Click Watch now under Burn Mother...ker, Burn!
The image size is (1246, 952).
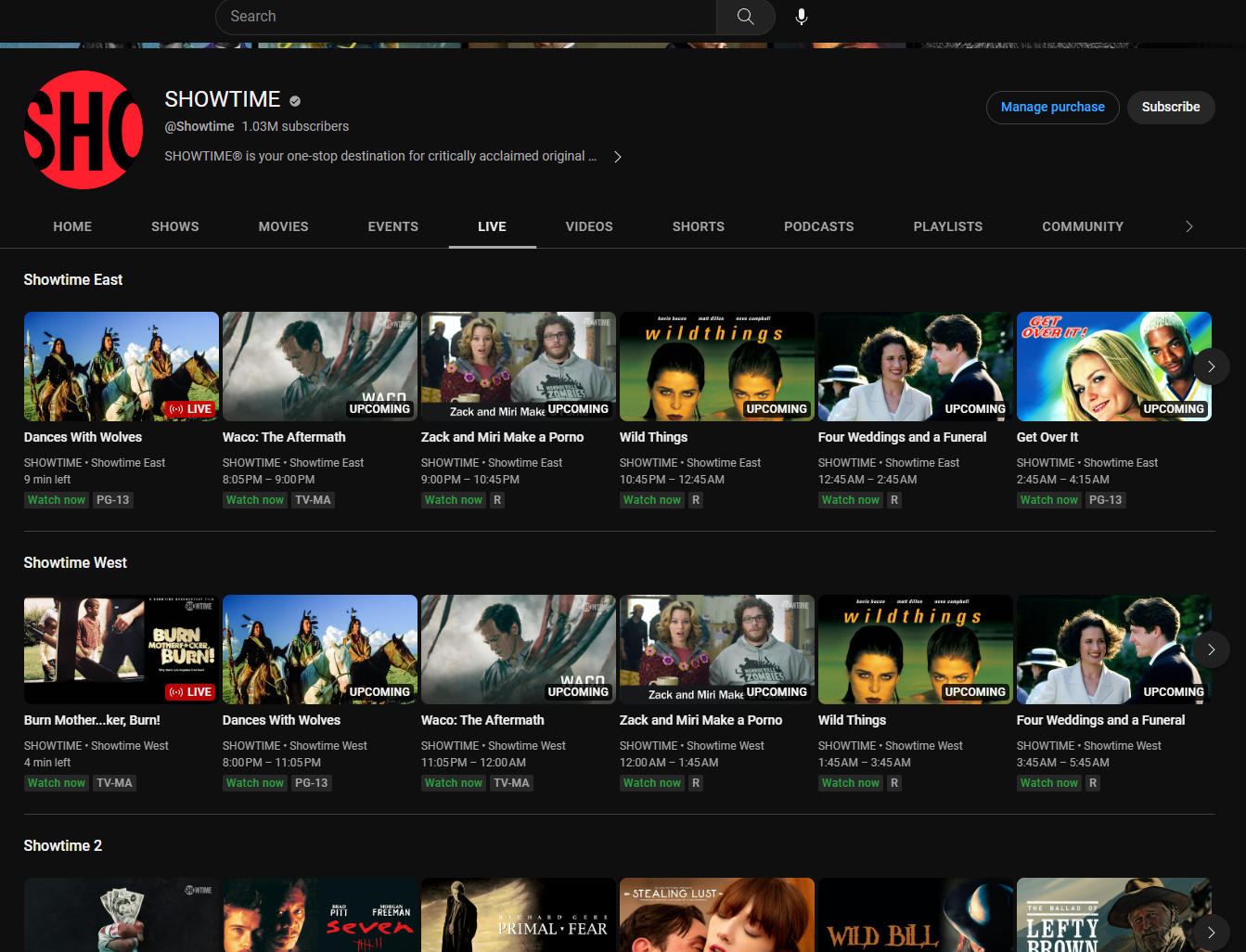(x=57, y=783)
